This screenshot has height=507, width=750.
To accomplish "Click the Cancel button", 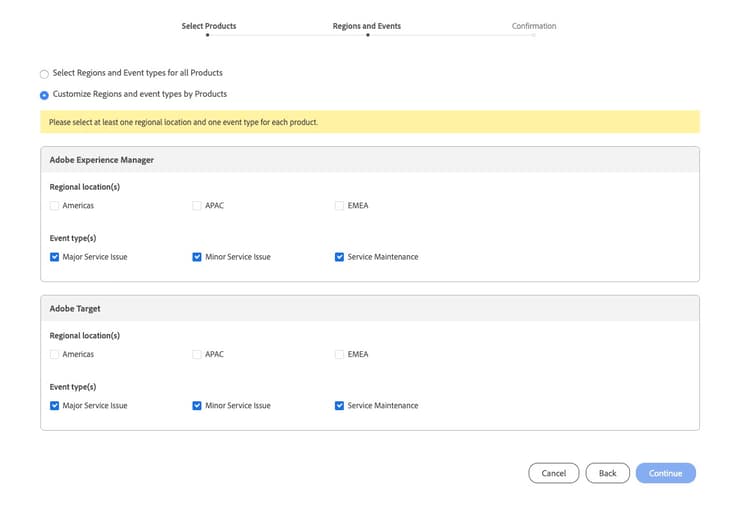I will coord(553,473).
